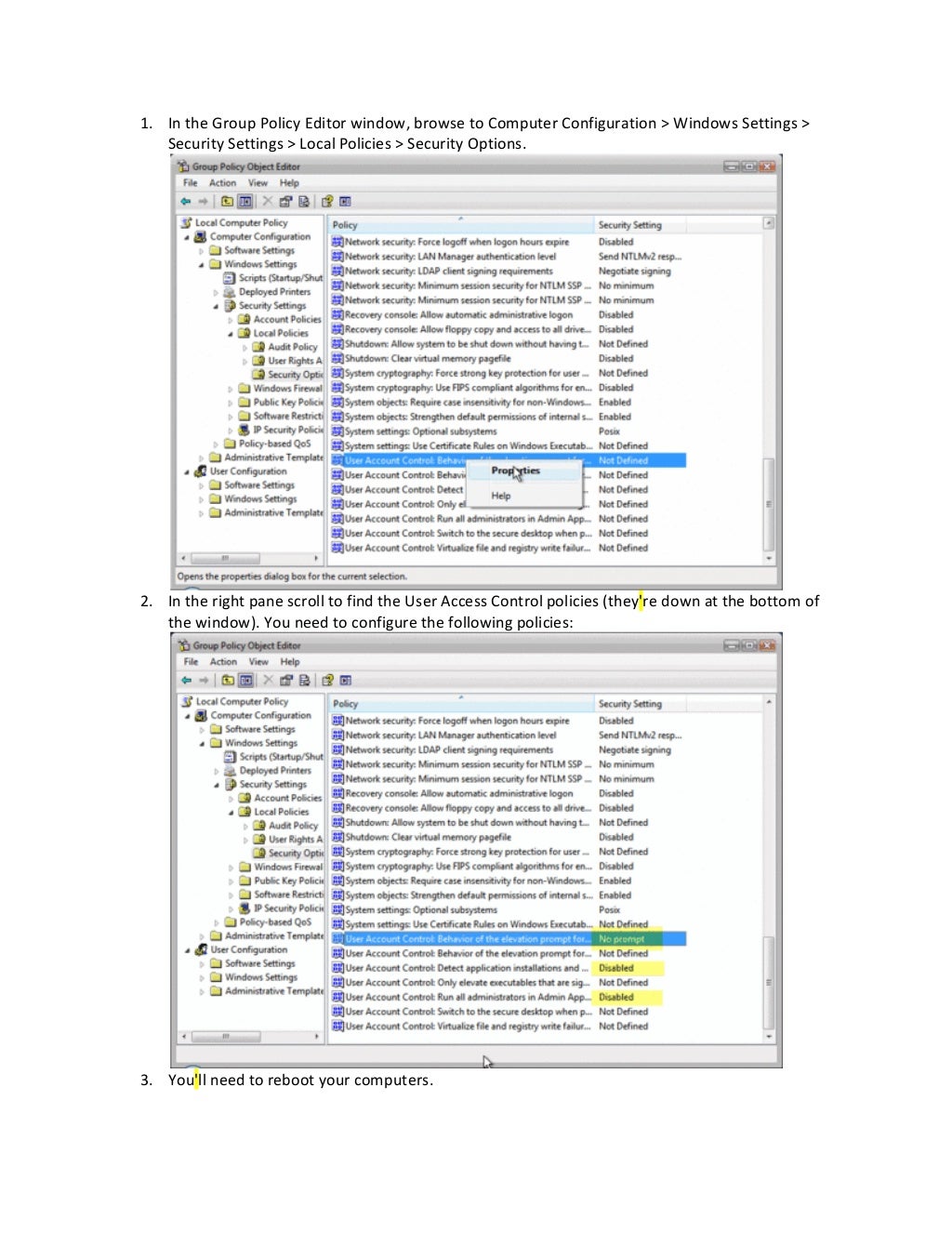This screenshot has height=1233, width=952.
Task: Toggle Show/Hide Console Tree icon in step 2 toolbar
Action: tap(246, 680)
